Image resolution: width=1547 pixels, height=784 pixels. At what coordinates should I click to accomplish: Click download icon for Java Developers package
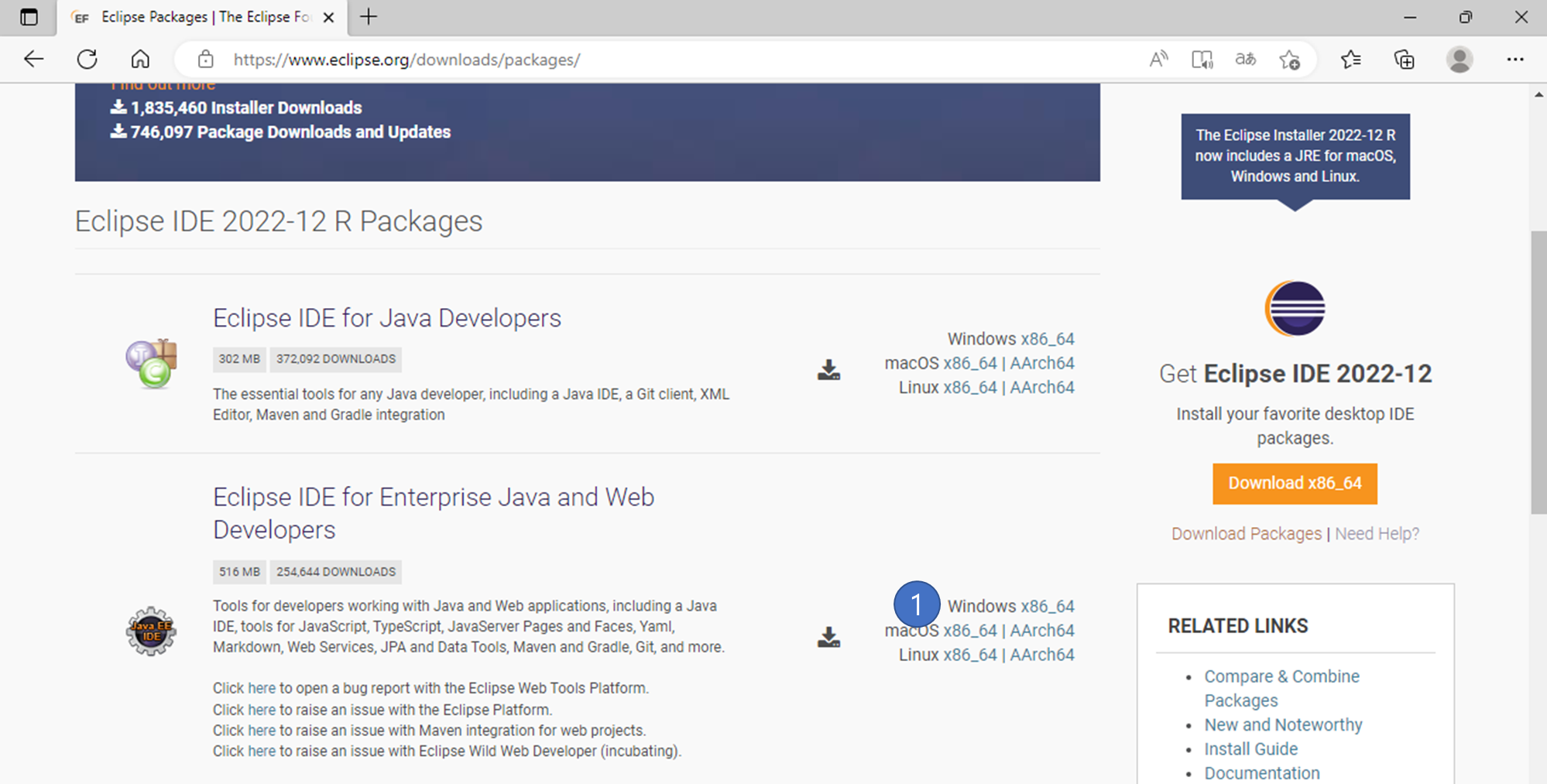pyautogui.click(x=828, y=370)
